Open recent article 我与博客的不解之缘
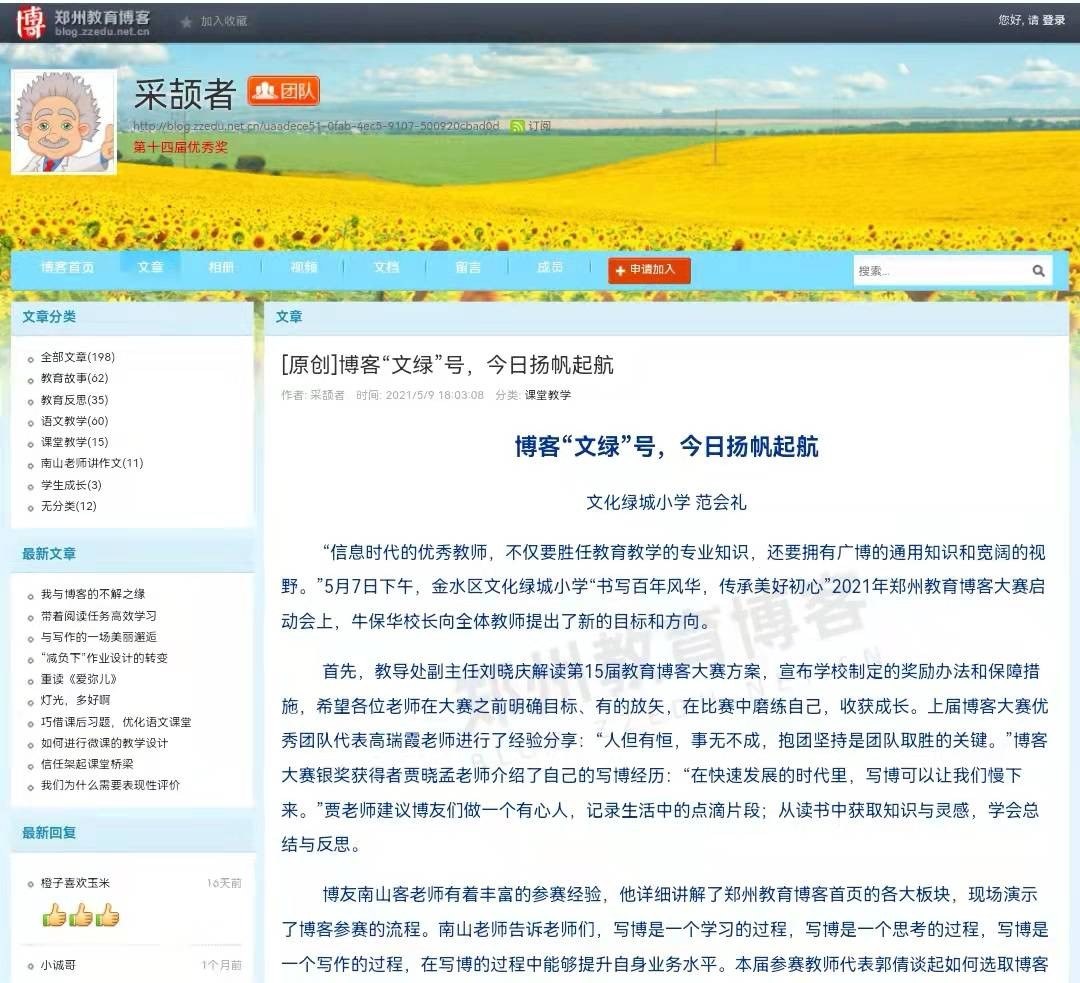This screenshot has width=1080, height=983. pos(93,594)
